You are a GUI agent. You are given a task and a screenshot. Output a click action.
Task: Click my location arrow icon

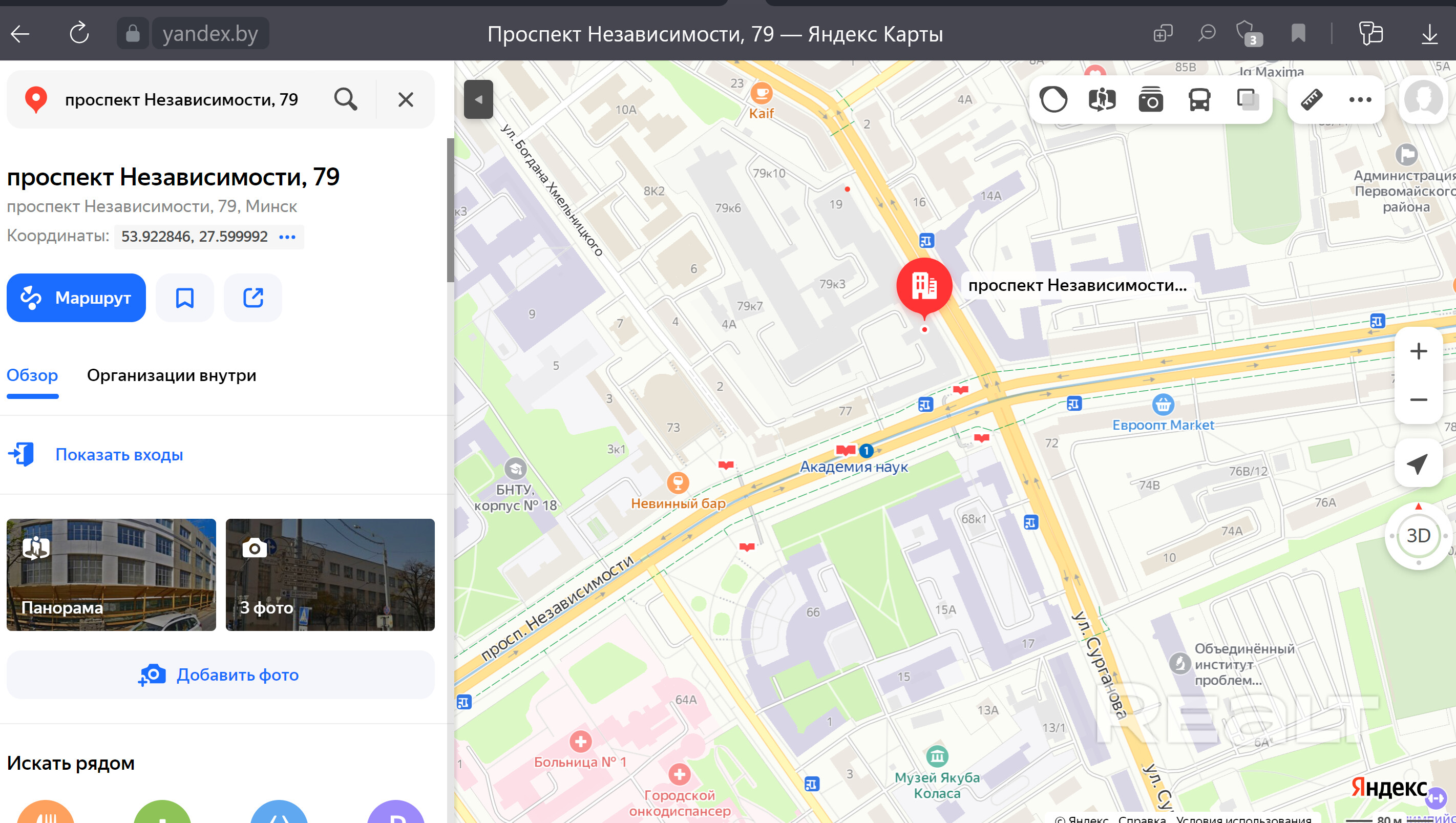[x=1418, y=463]
